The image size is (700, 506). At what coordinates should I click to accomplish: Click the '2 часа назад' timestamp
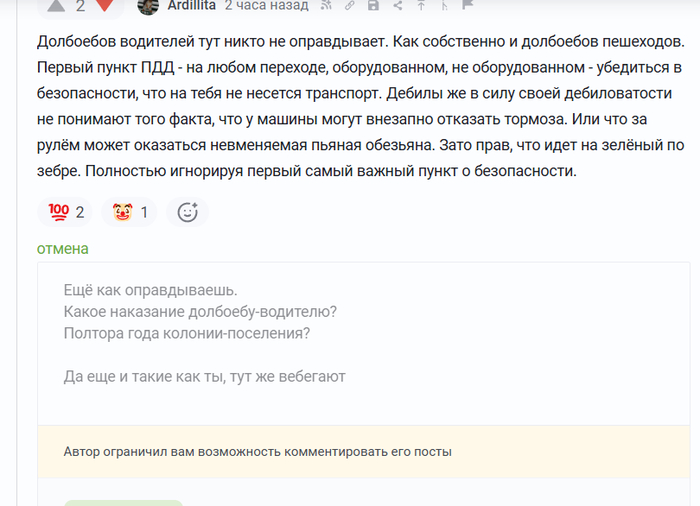[267, 5]
